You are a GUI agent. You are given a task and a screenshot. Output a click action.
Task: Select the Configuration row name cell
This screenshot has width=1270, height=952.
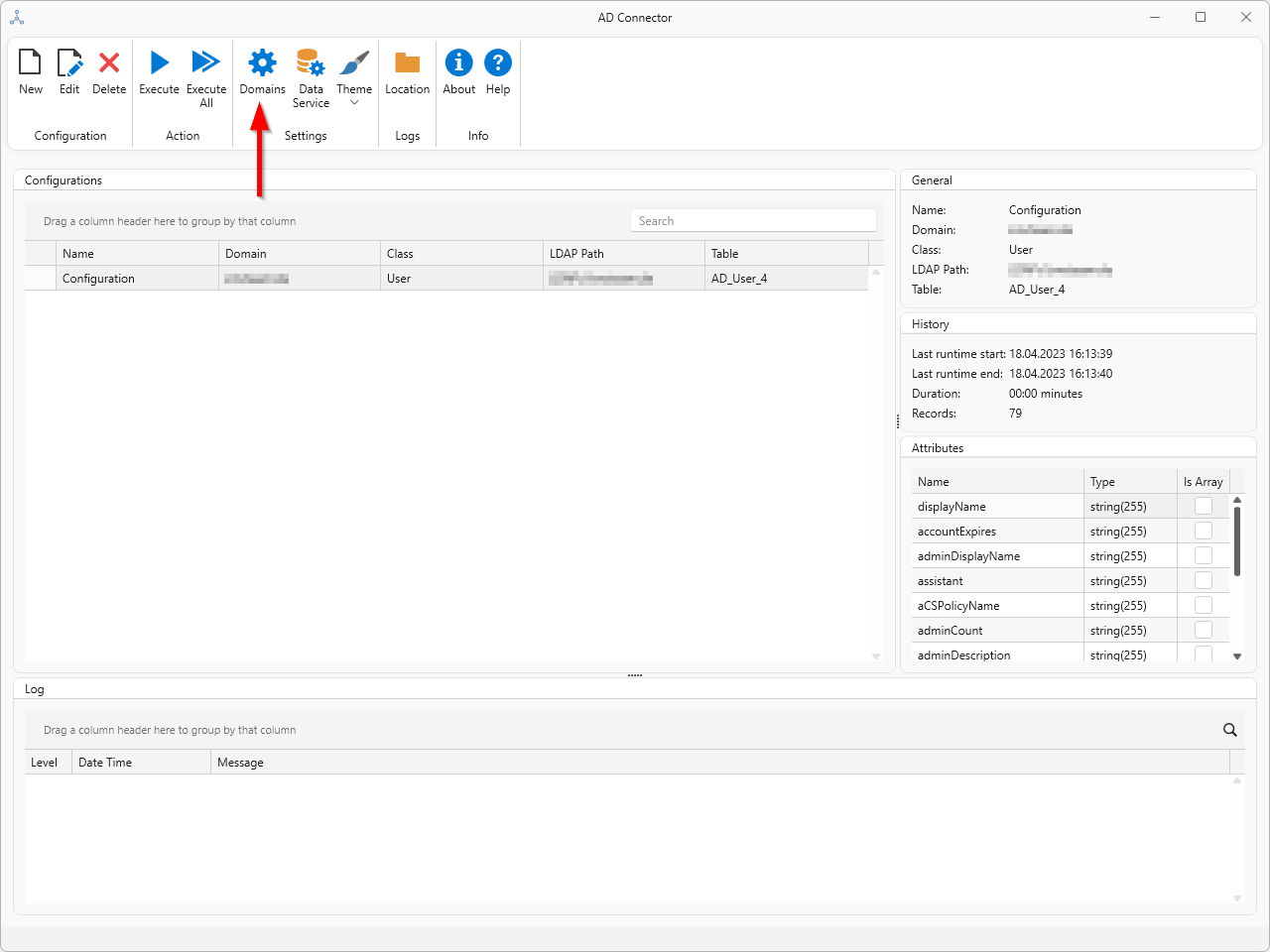point(137,279)
